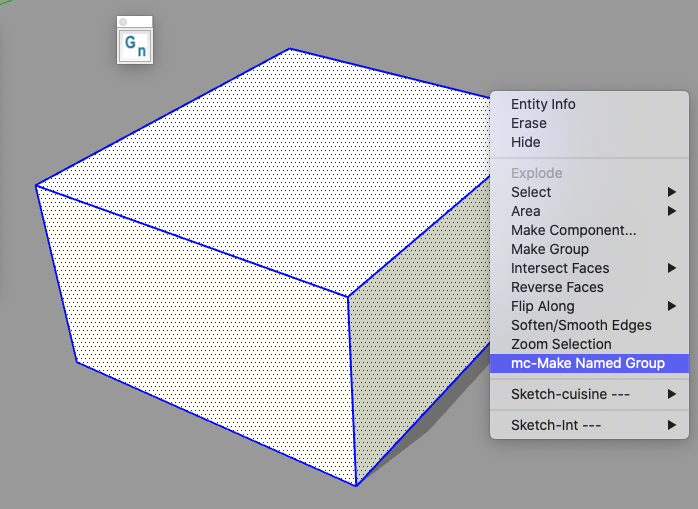Expand the Sketch-Int submenu
Viewport: 698px width, 509px height.
[x=541, y=425]
